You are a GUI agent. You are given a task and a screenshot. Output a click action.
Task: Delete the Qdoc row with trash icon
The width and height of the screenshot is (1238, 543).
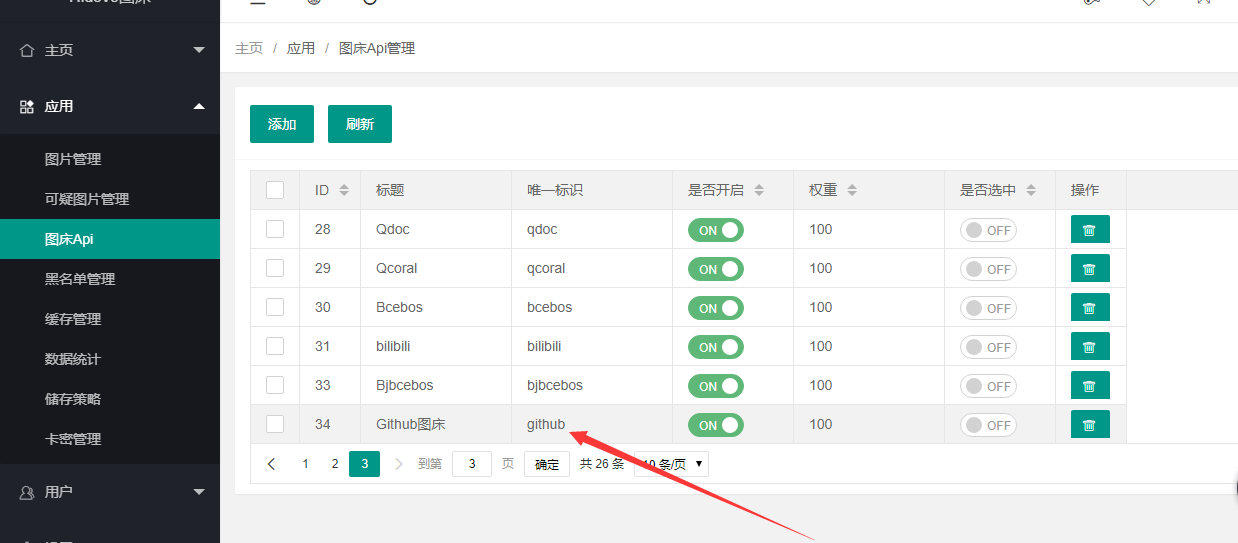tap(1090, 230)
